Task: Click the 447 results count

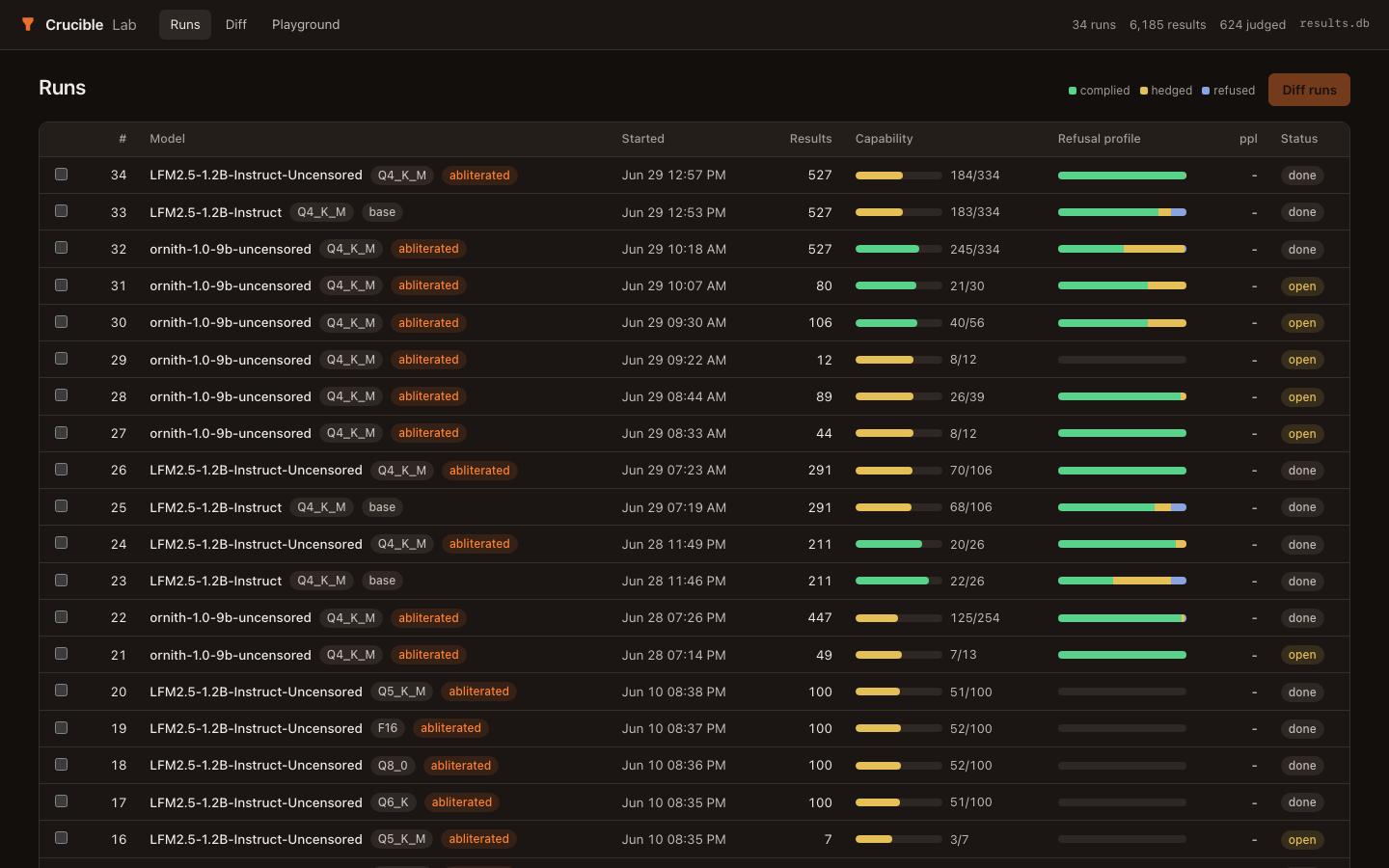Action: 820,618
